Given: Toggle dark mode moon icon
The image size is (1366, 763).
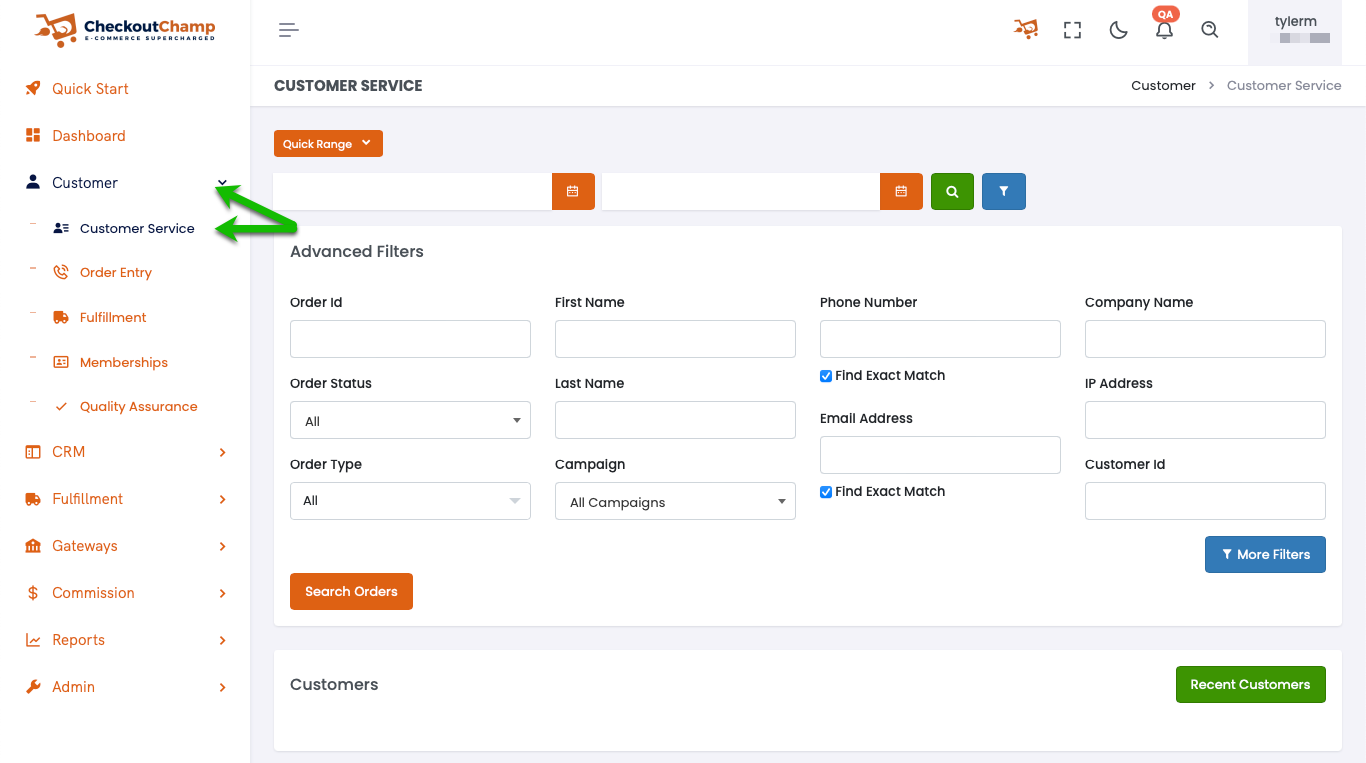Looking at the screenshot, I should click(x=1118, y=30).
